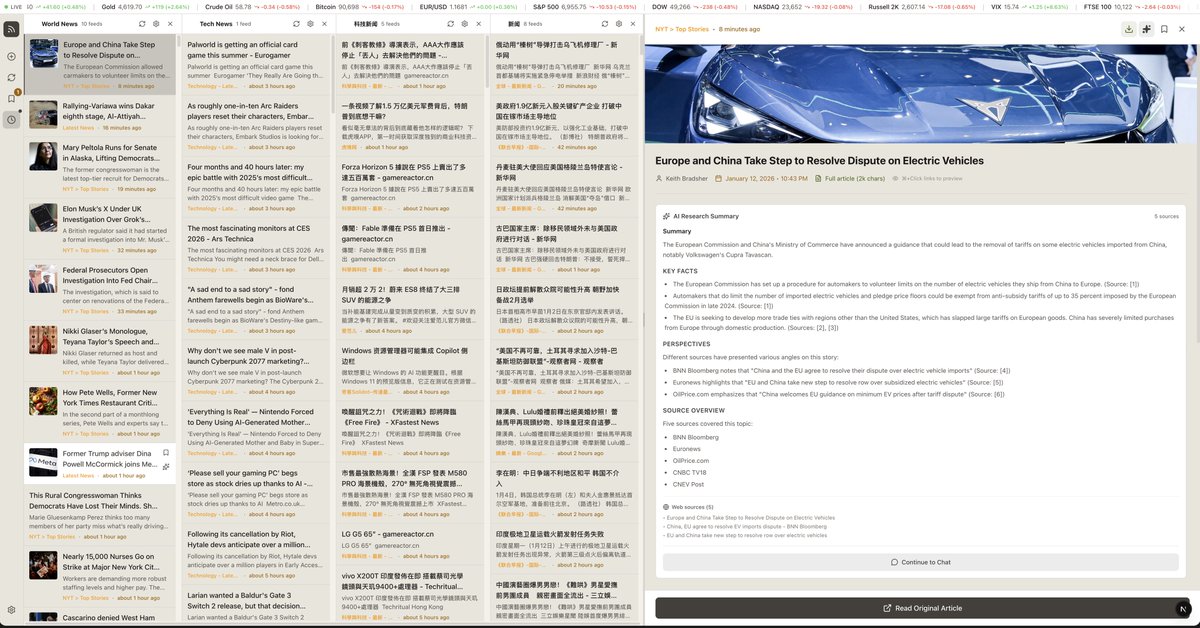Click the download article icon in reader header

[x=1129, y=29]
